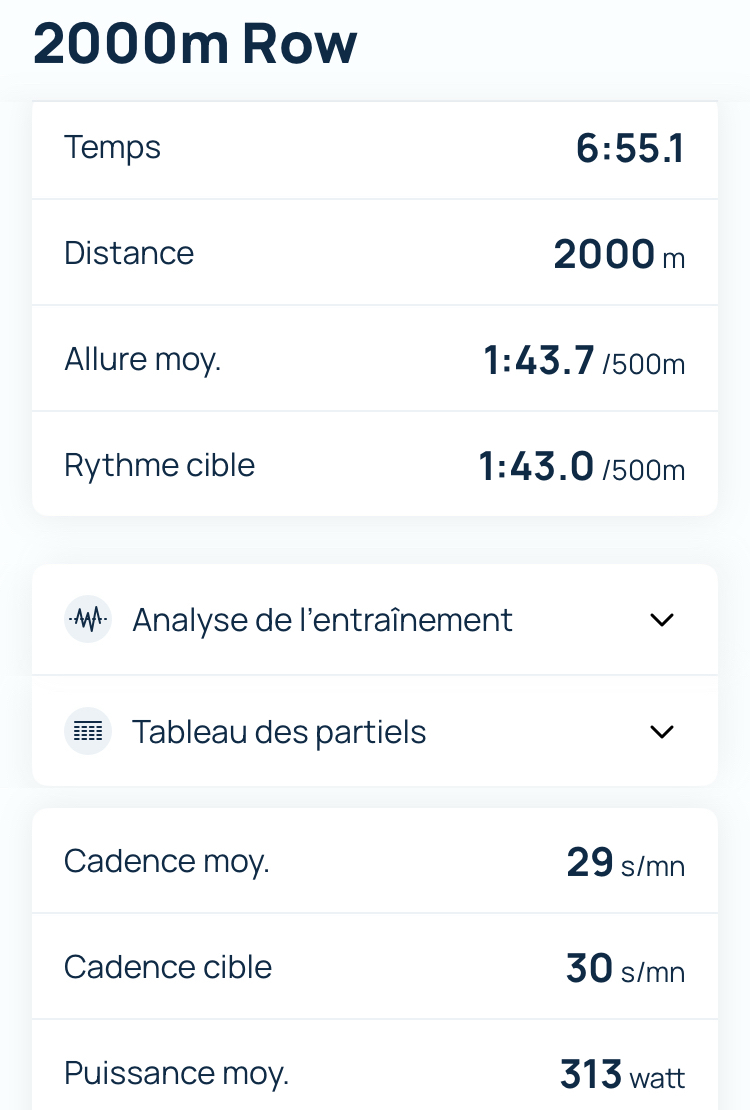Click the 313 watt power value
This screenshot has height=1110, width=750.
coord(622,1075)
